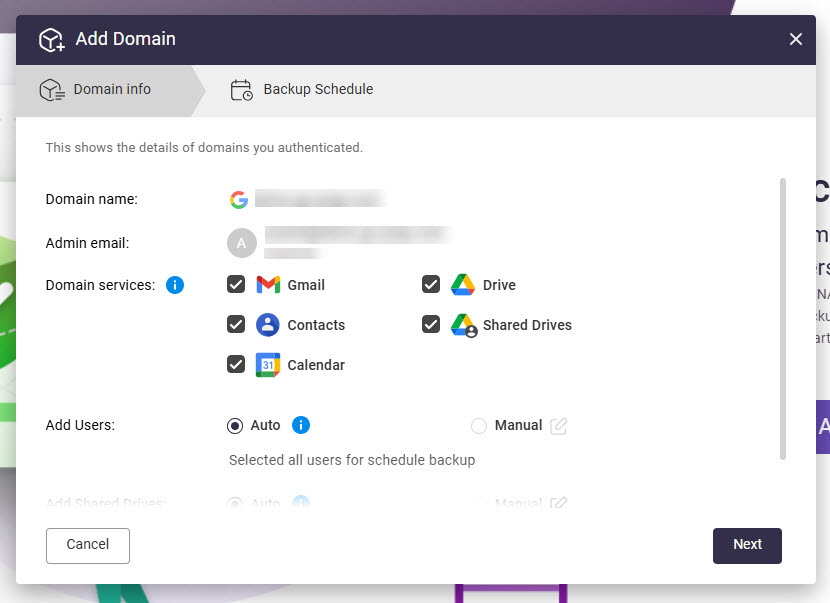Click the Contacts person icon
Viewport: 830px width, 603px height.
coord(268,325)
